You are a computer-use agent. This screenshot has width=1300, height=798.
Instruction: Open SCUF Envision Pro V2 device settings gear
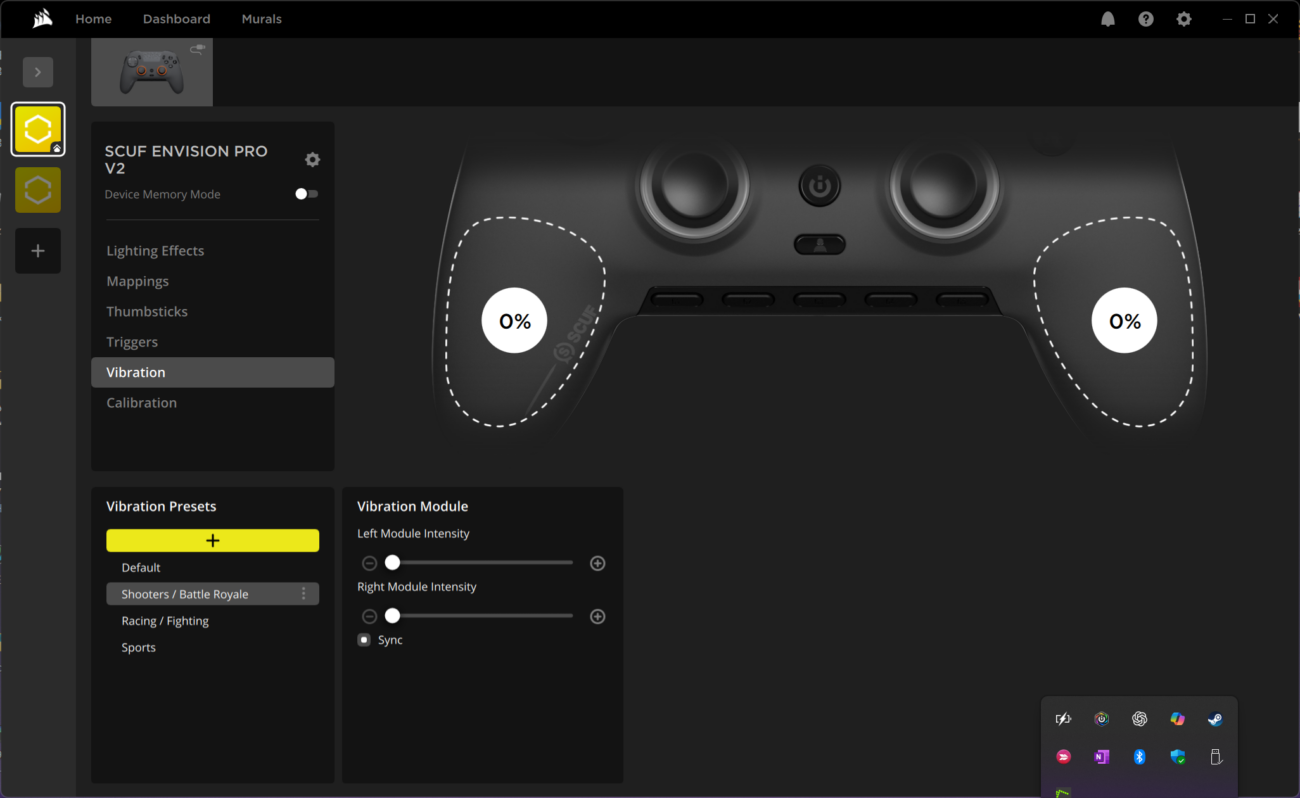(312, 160)
